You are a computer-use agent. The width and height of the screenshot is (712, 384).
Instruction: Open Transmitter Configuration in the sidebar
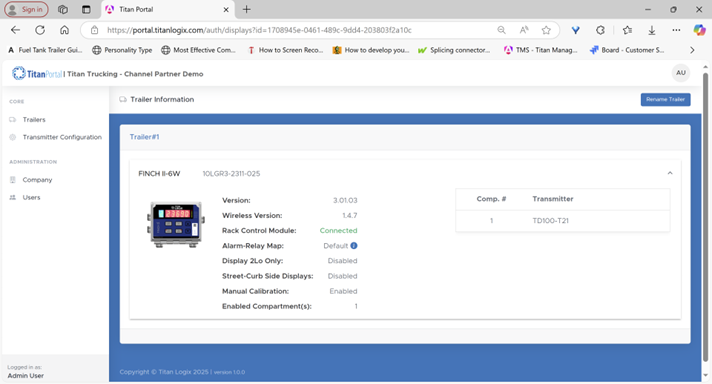(62, 137)
